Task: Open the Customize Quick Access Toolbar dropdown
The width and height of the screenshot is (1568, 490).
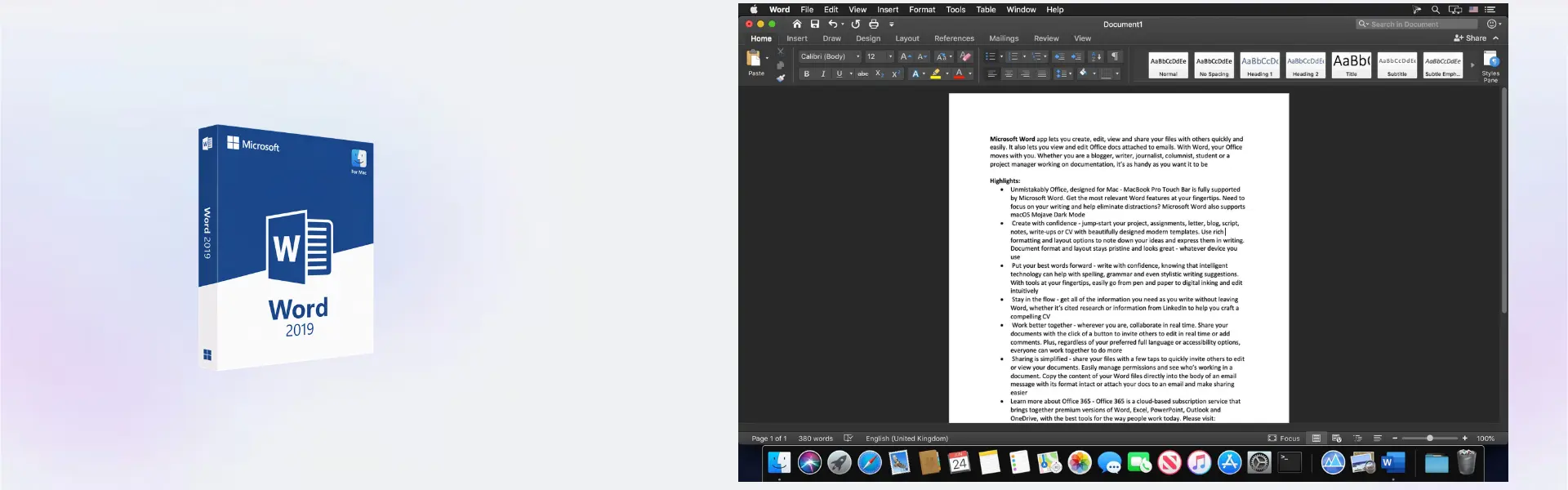Action: point(892,24)
